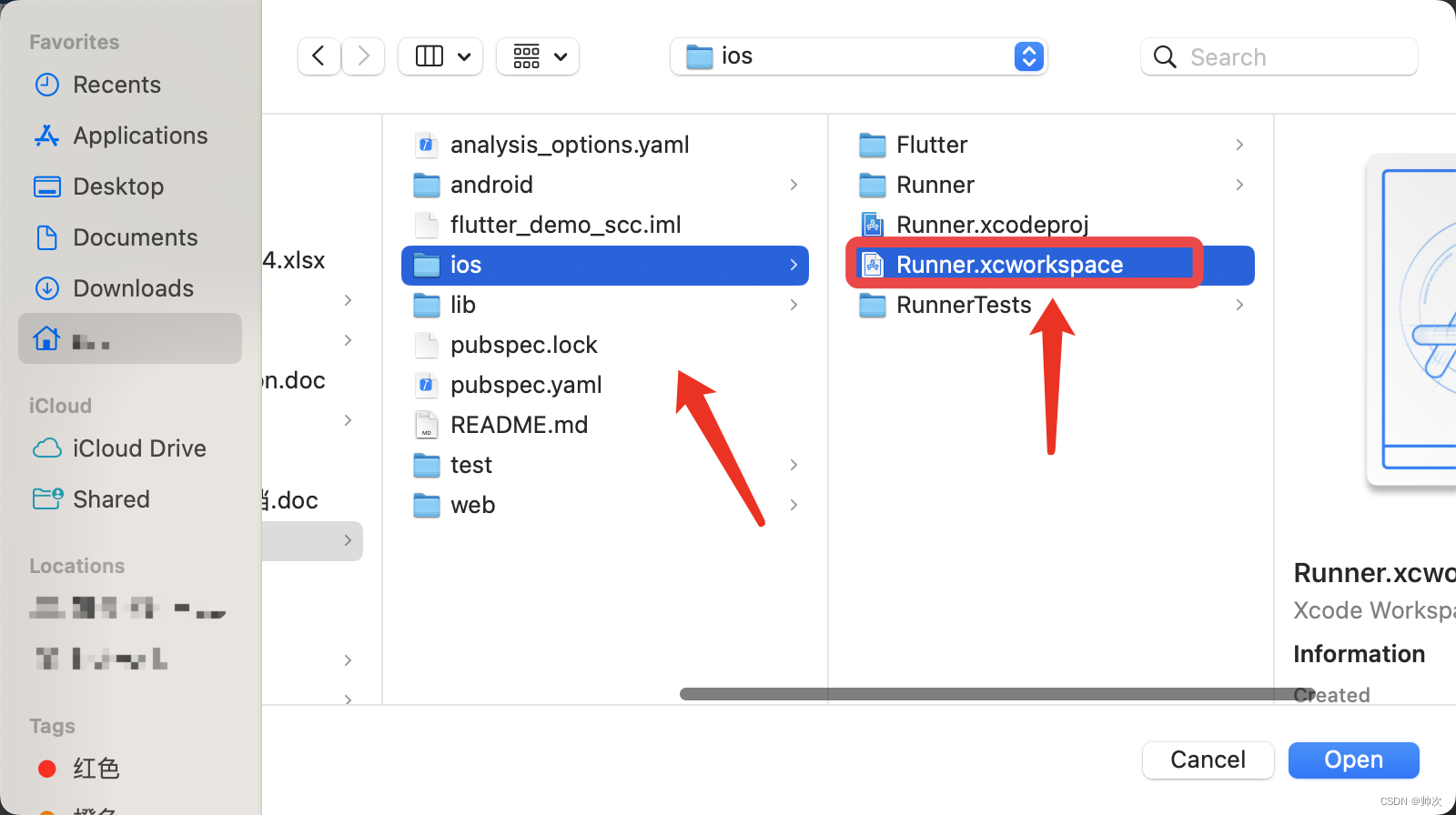The height and width of the screenshot is (815, 1456).
Task: Open Desktop in the sidebar
Action: click(x=130, y=186)
